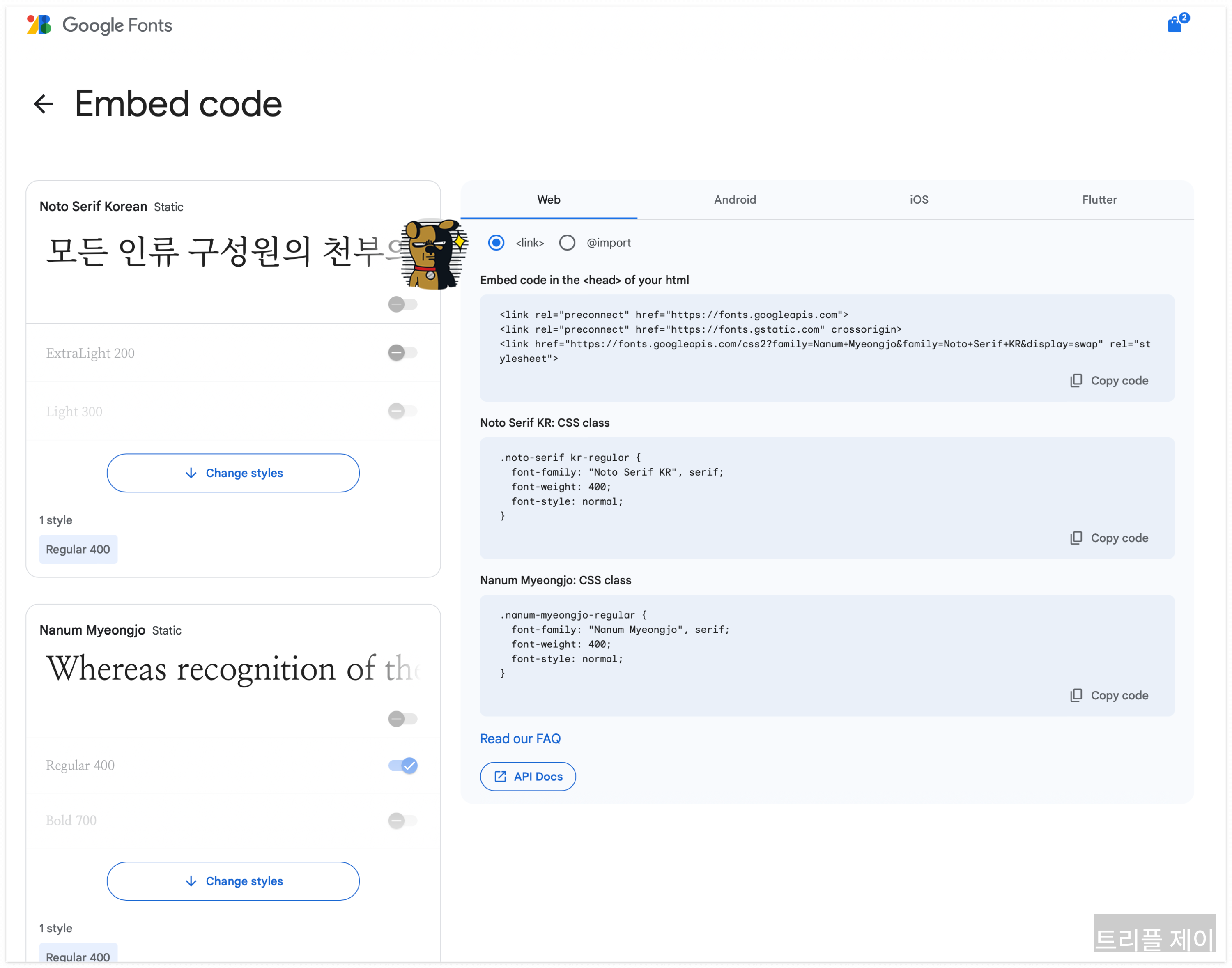Enable the ExtraLight 200 style toggle

coord(403,352)
